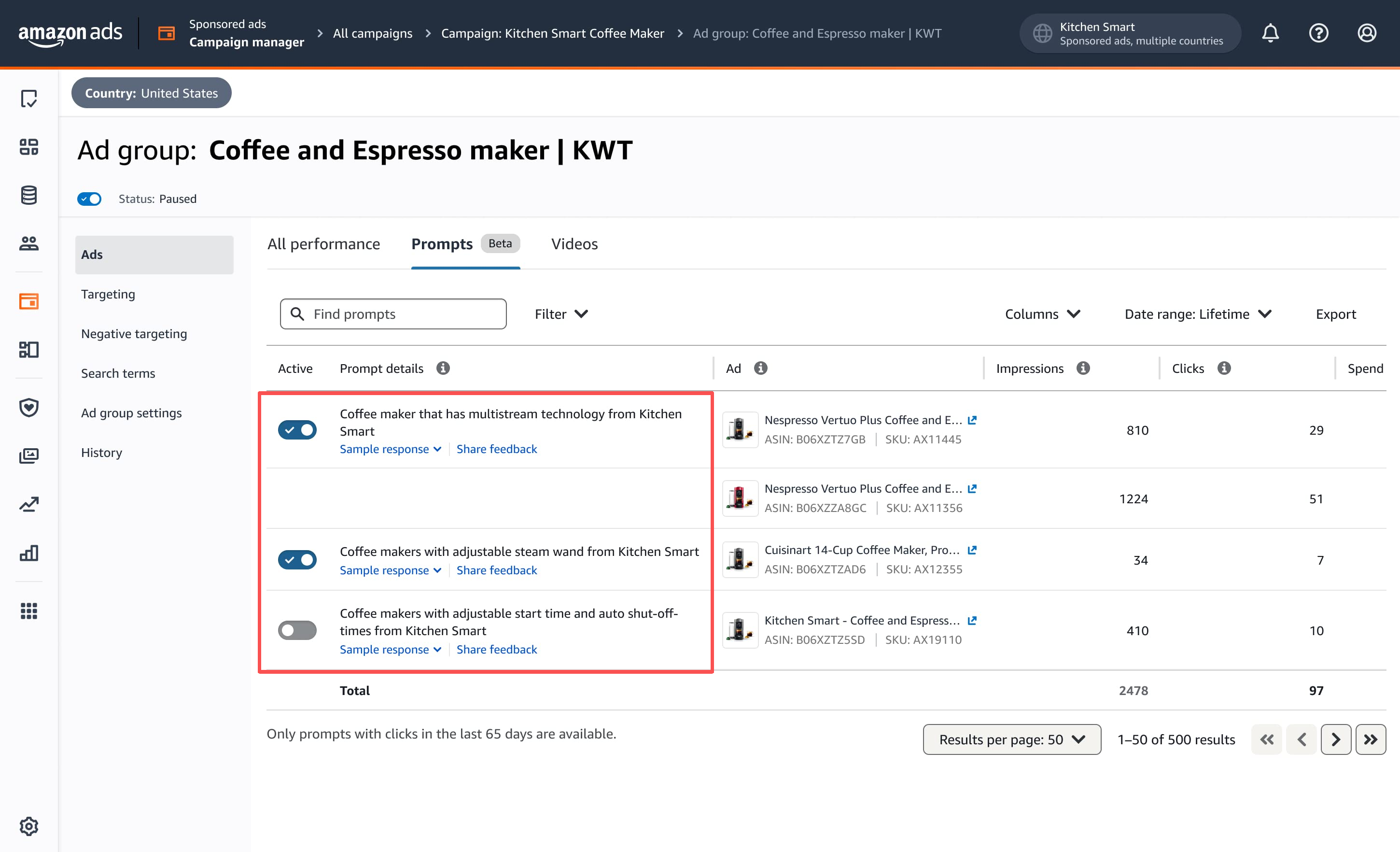Viewport: 1400px width, 852px height.
Task: Open external link for Cuisinart 14-Cup ad
Action: [x=972, y=550]
